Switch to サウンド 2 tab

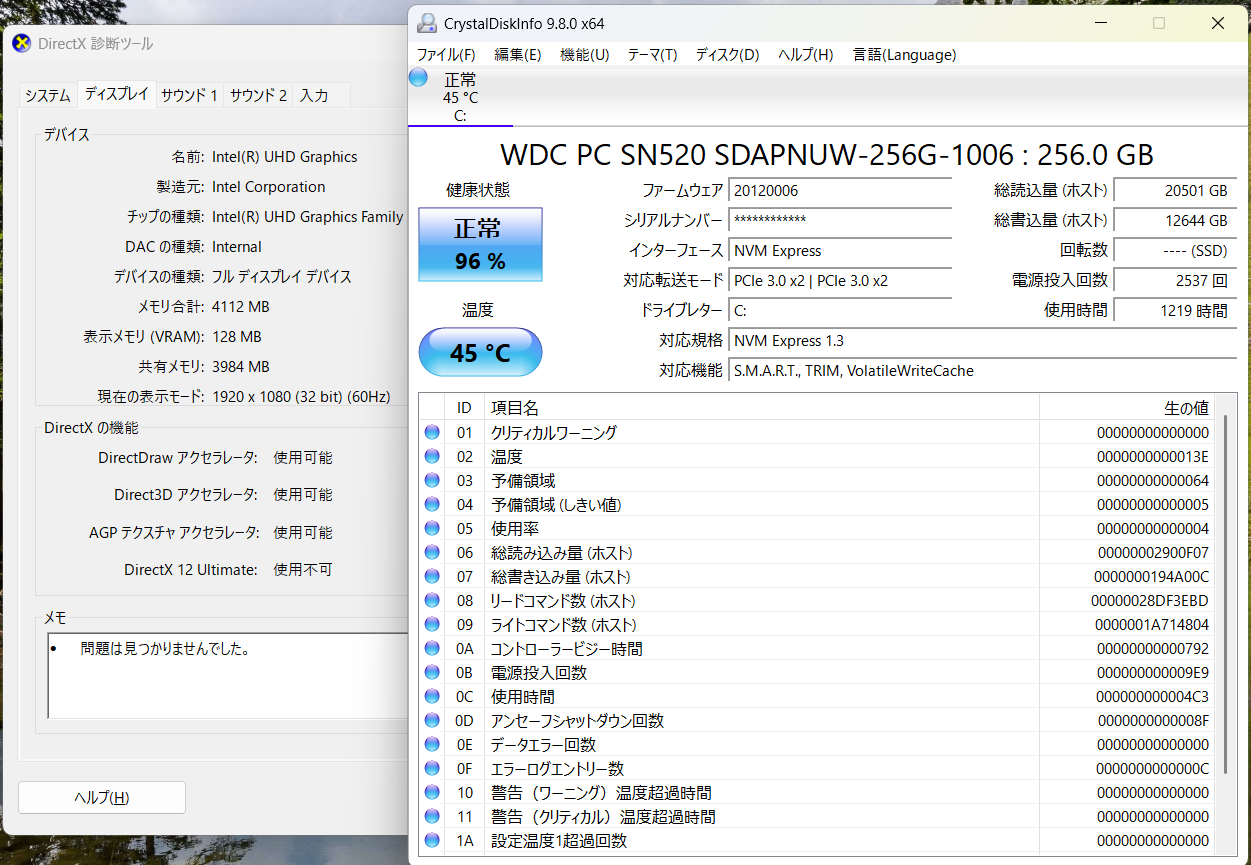(258, 96)
